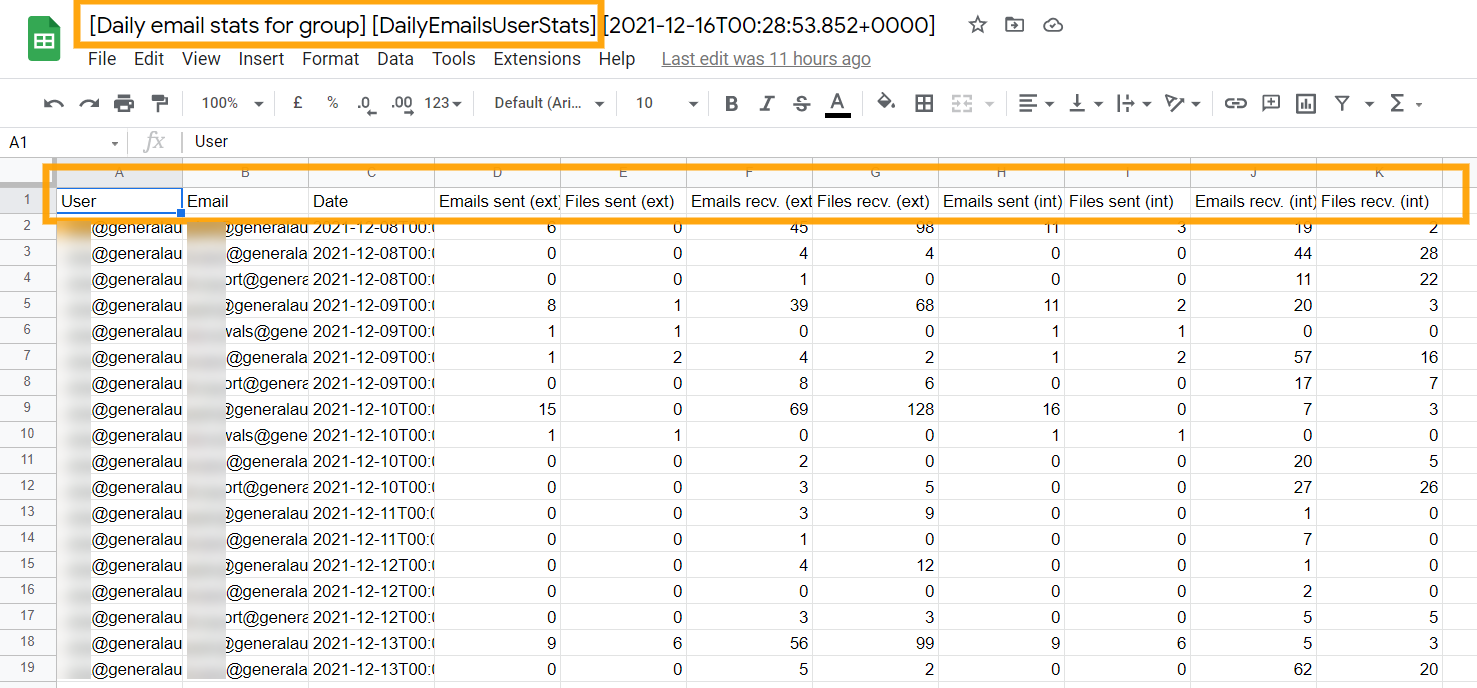Open the File menu
Image resolution: width=1477 pixels, height=688 pixels.
[x=102, y=59]
